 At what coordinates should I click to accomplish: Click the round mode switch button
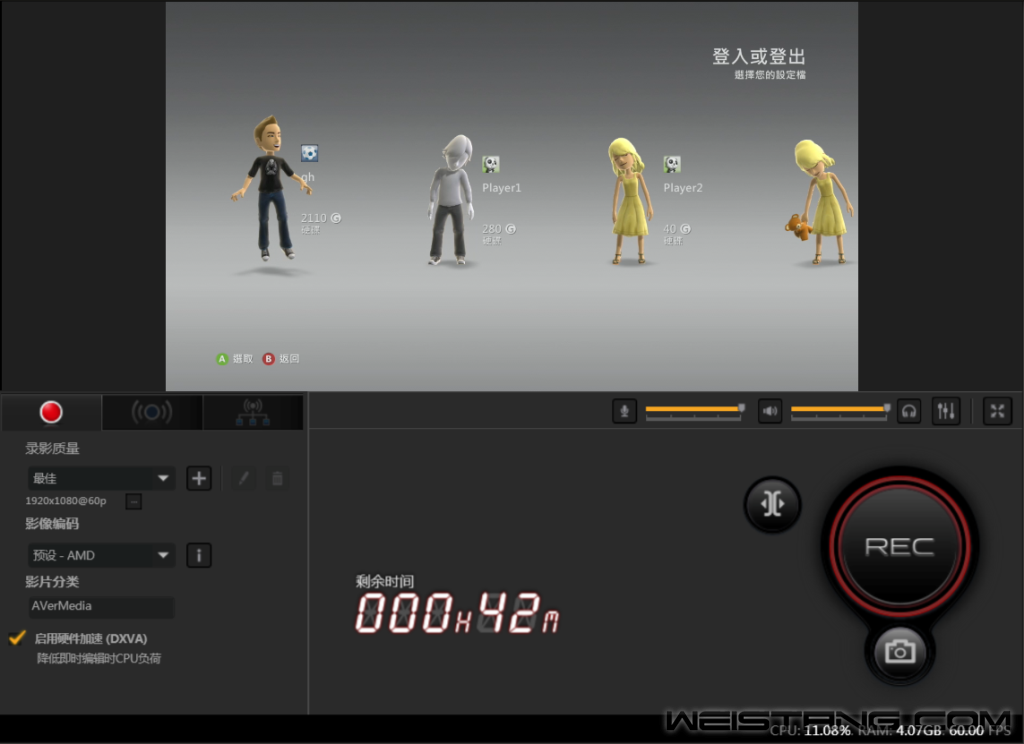[x=773, y=504]
